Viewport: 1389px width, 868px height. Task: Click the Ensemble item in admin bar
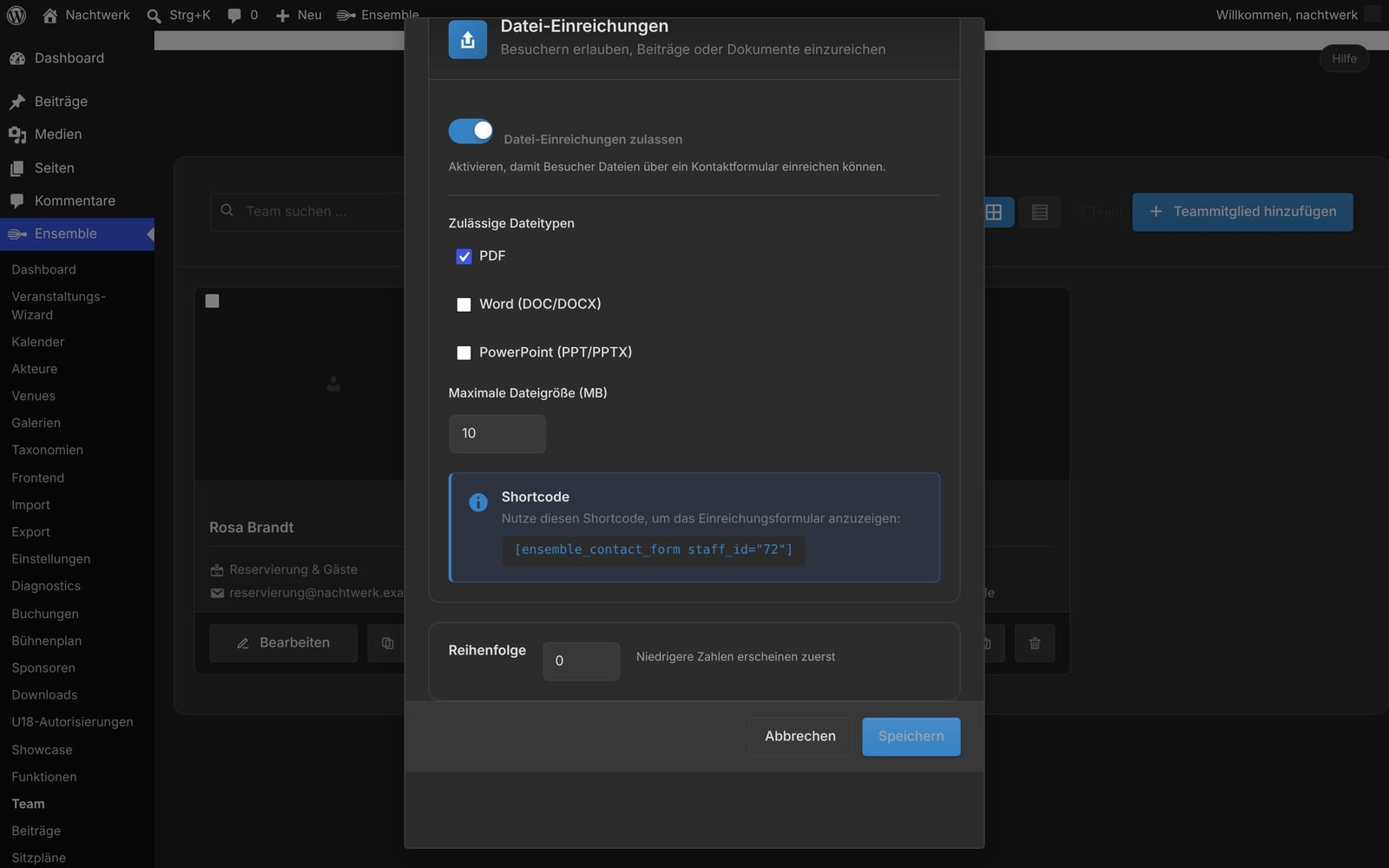[379, 15]
